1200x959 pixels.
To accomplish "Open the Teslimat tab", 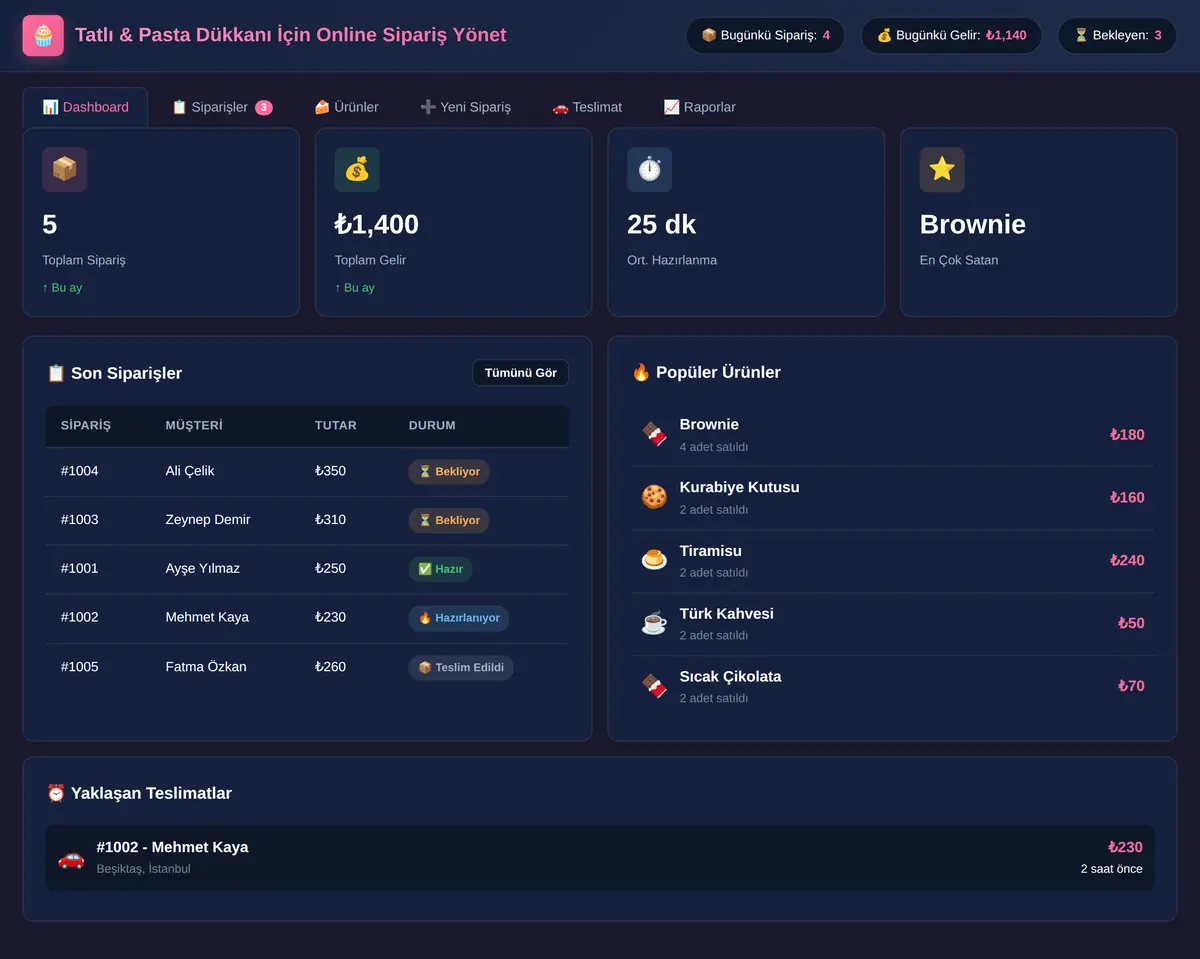I will pyautogui.click(x=587, y=107).
